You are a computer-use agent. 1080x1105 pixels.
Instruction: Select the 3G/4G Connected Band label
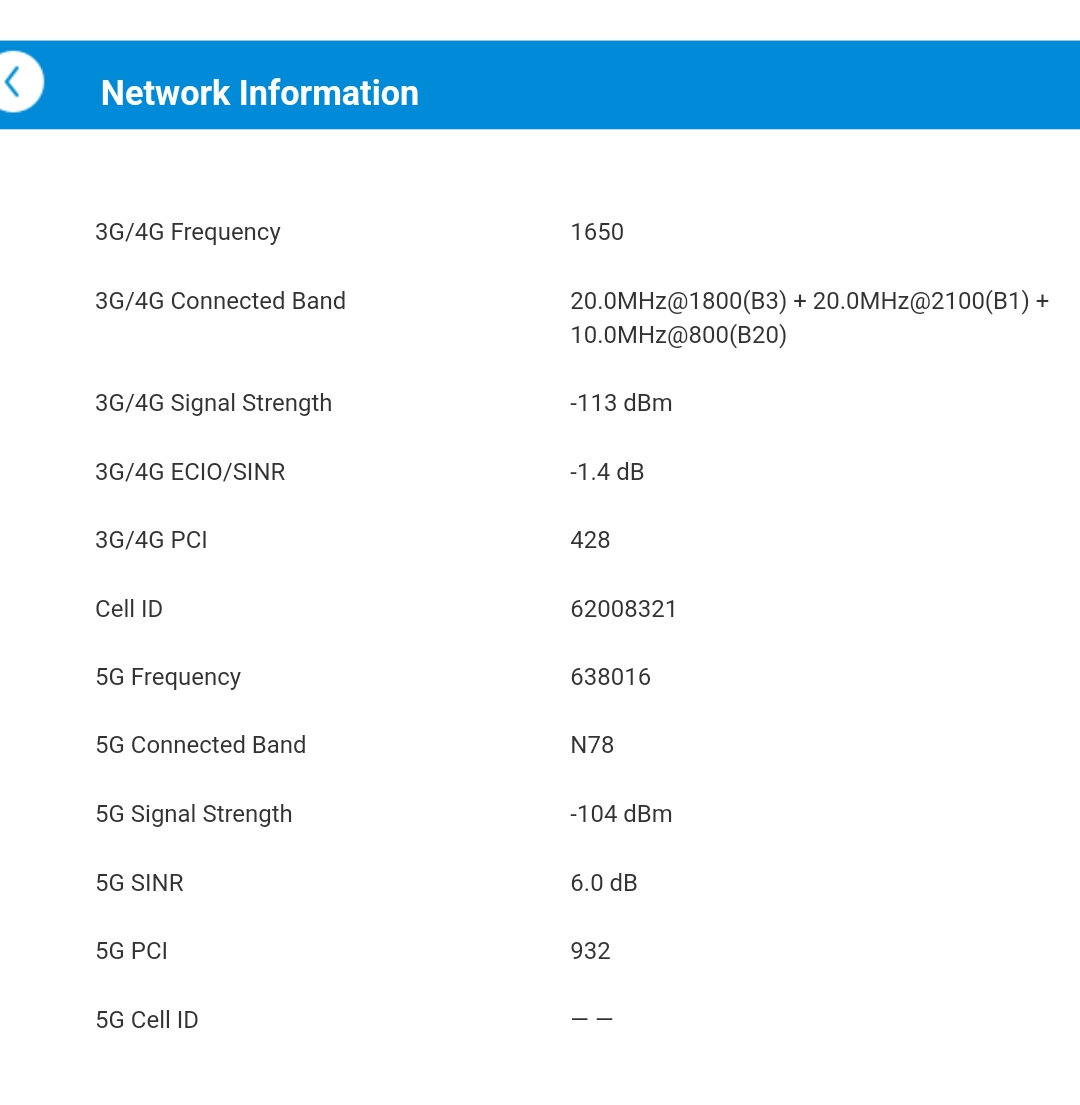coord(220,301)
